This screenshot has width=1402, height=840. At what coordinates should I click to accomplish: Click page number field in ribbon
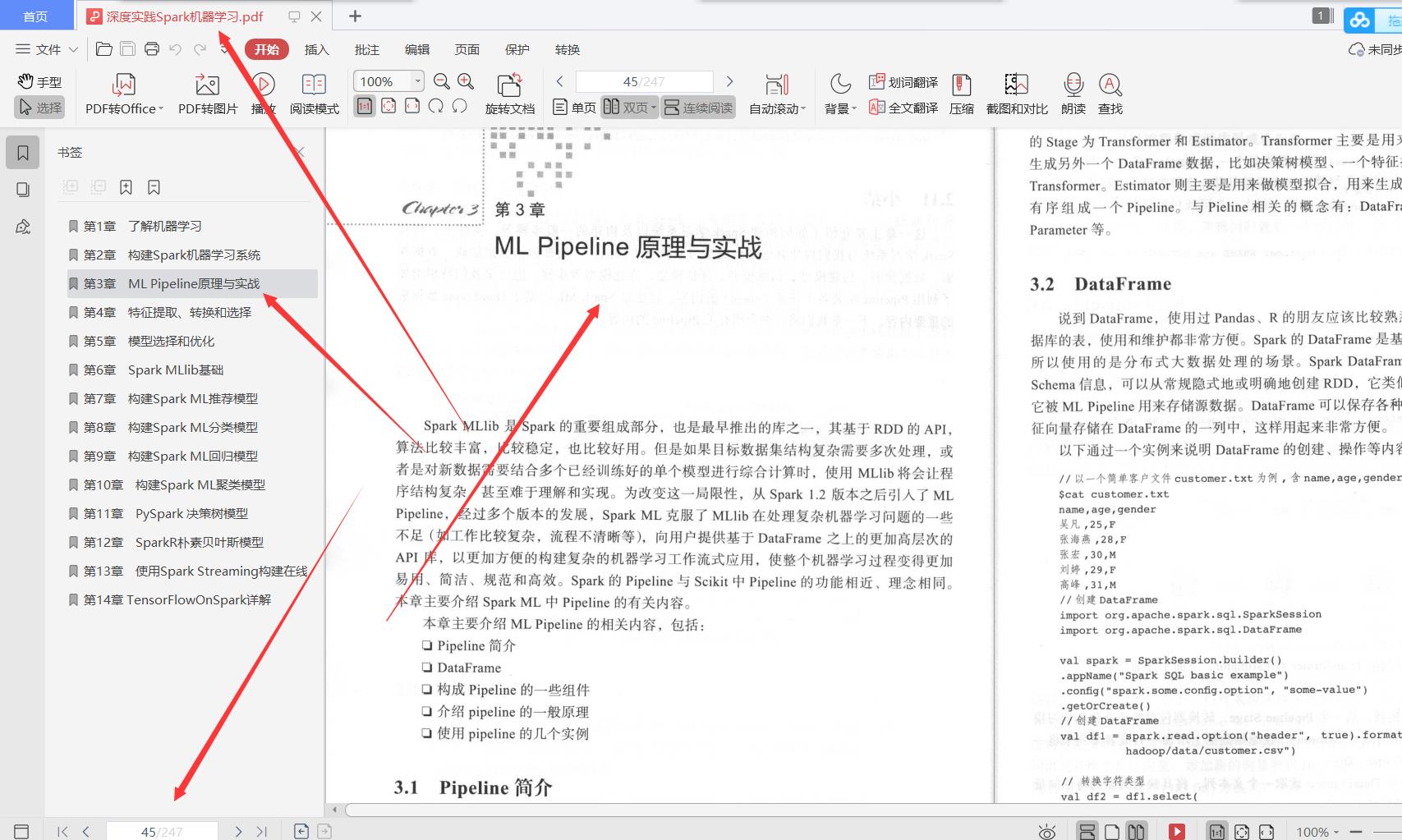click(644, 81)
